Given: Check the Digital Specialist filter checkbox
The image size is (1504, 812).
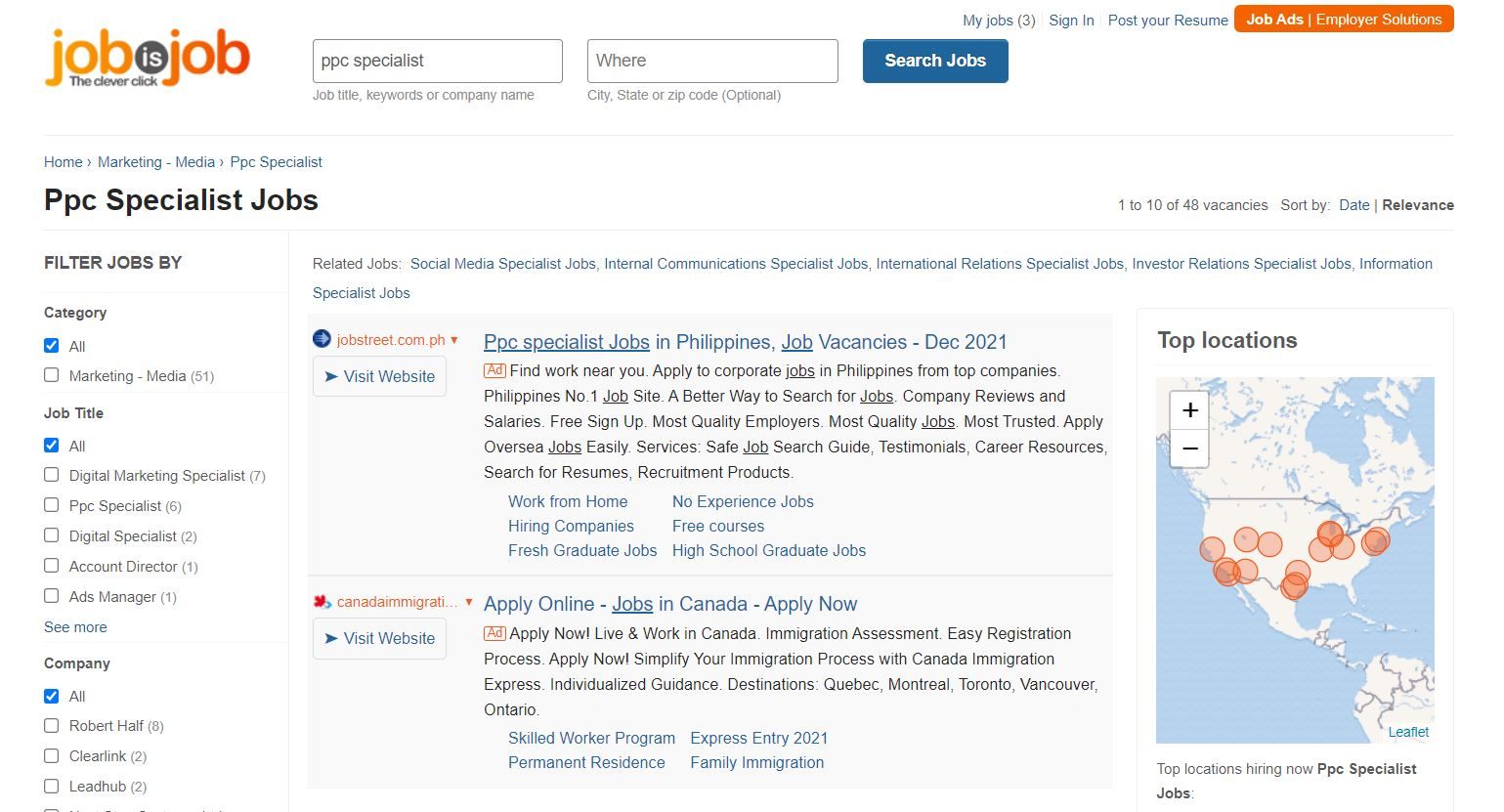Looking at the screenshot, I should [52, 535].
